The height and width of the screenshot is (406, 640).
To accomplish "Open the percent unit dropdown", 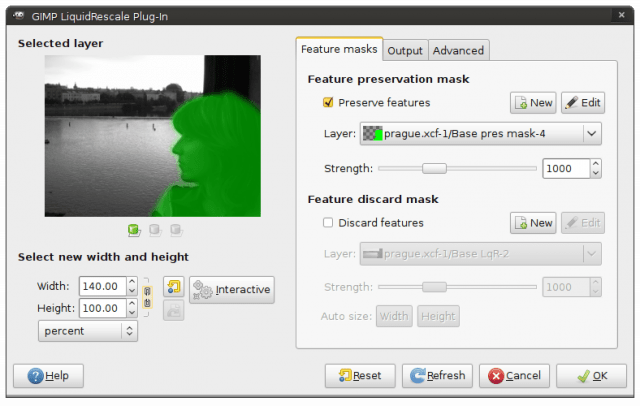I will [x=87, y=330].
